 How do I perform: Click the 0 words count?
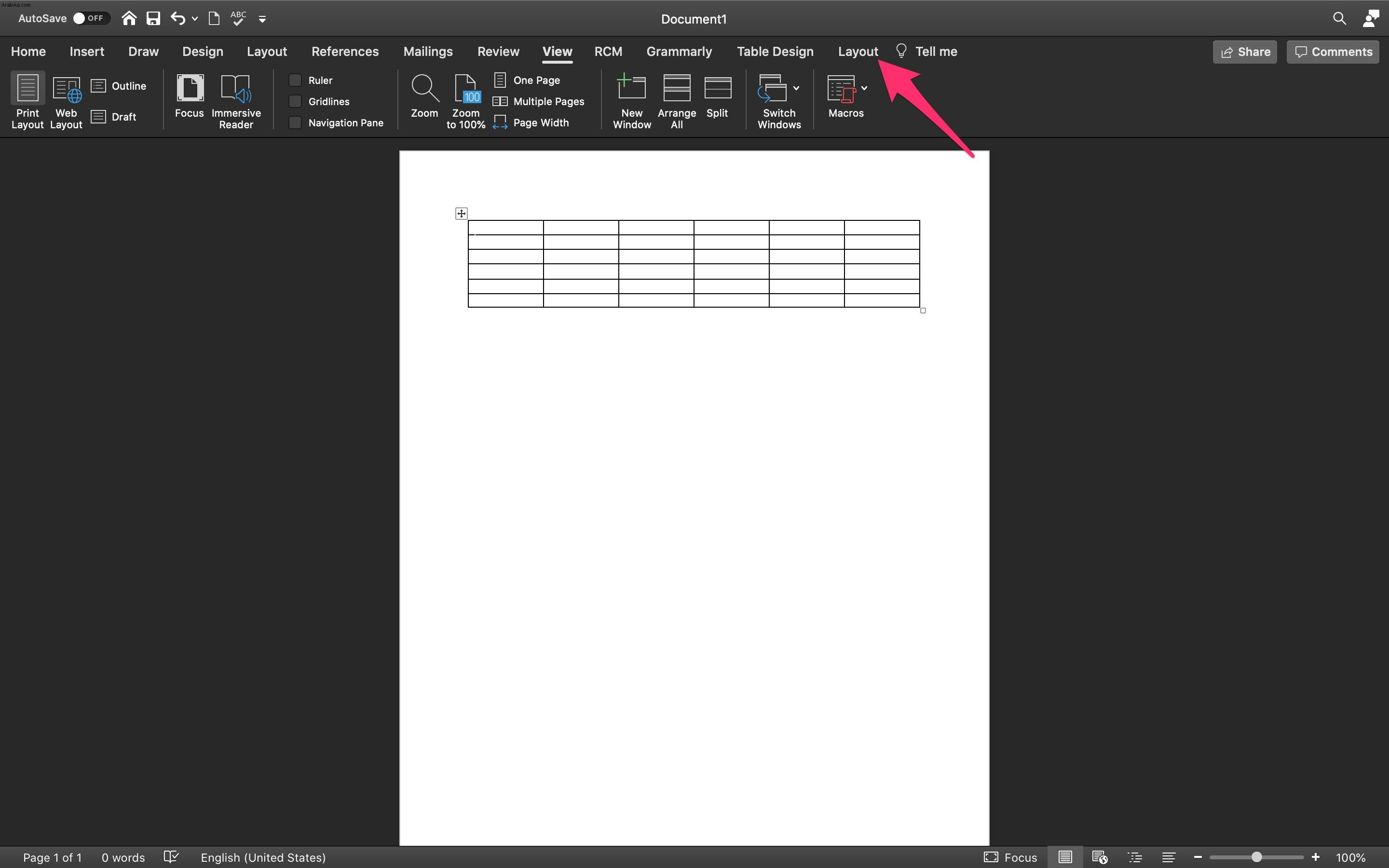point(123,857)
